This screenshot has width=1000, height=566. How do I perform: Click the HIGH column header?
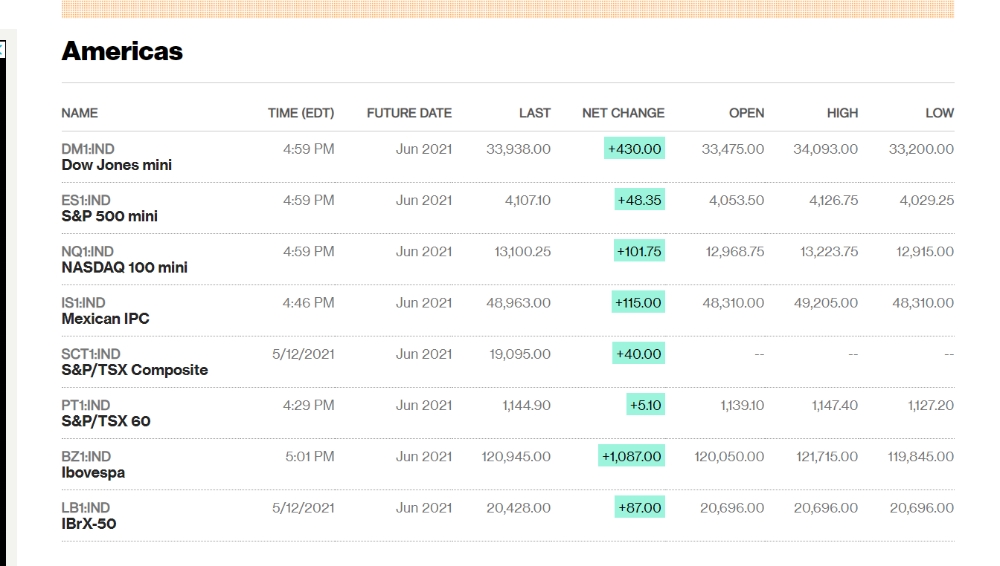842,113
